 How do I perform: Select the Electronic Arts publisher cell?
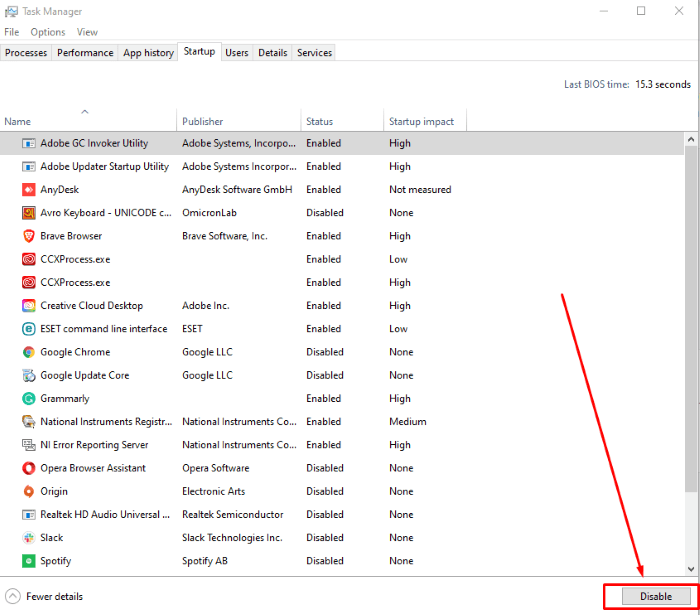tap(213, 491)
